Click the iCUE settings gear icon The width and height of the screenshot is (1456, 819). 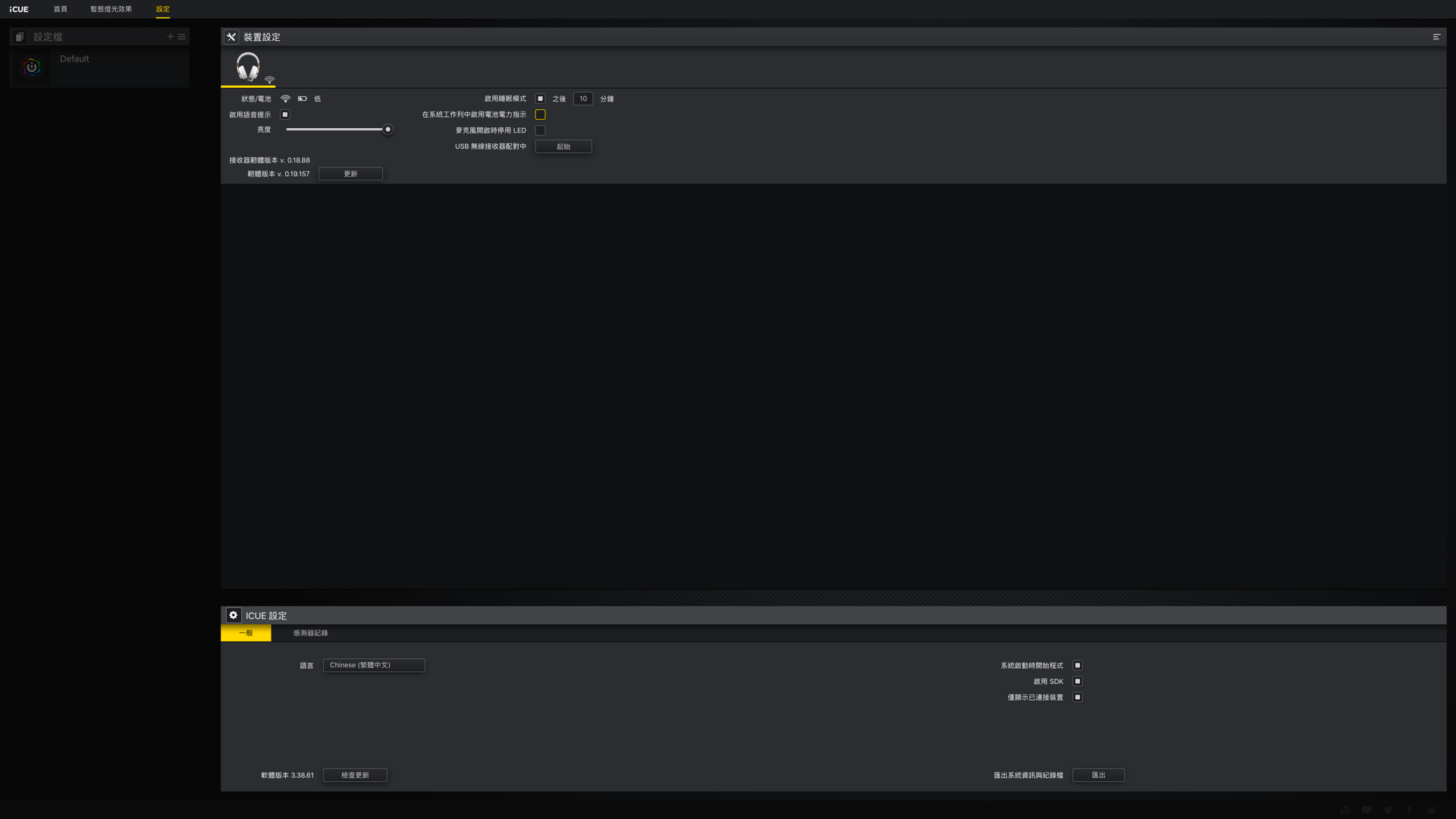(x=234, y=616)
